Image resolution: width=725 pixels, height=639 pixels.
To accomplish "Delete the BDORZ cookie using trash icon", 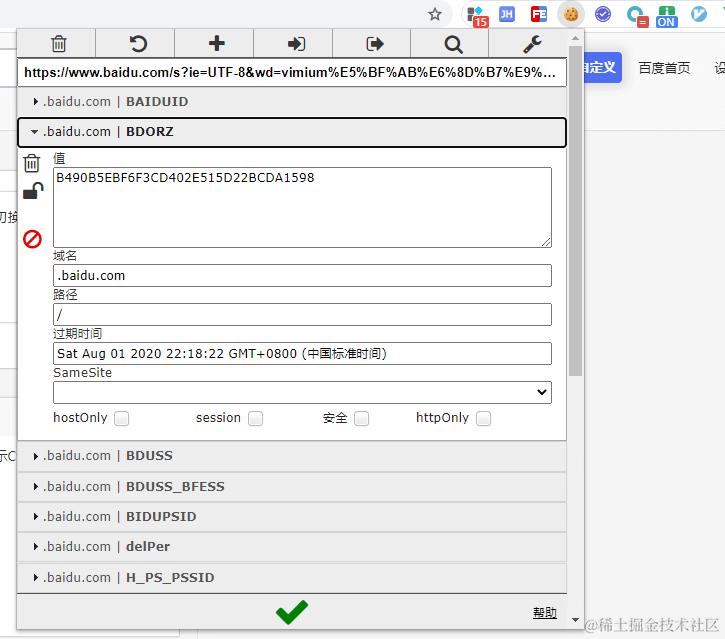I will pos(31,163).
